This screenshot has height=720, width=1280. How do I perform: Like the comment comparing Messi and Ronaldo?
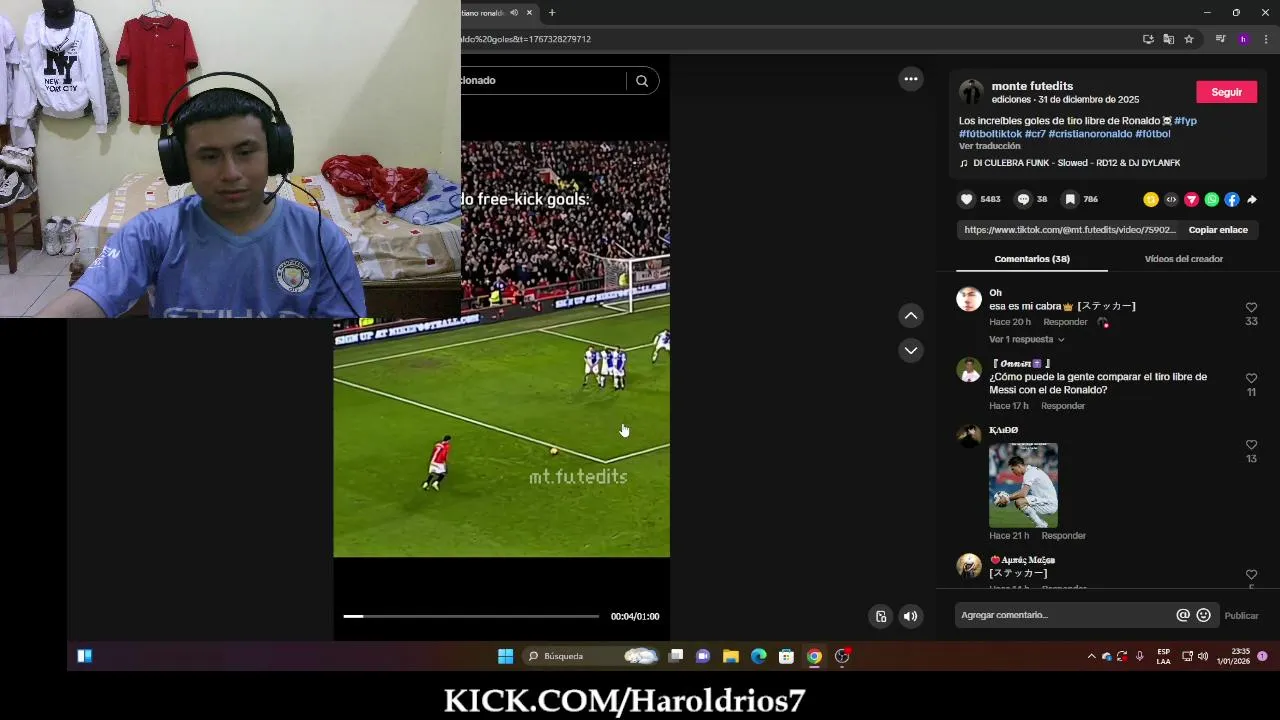pyautogui.click(x=1251, y=378)
